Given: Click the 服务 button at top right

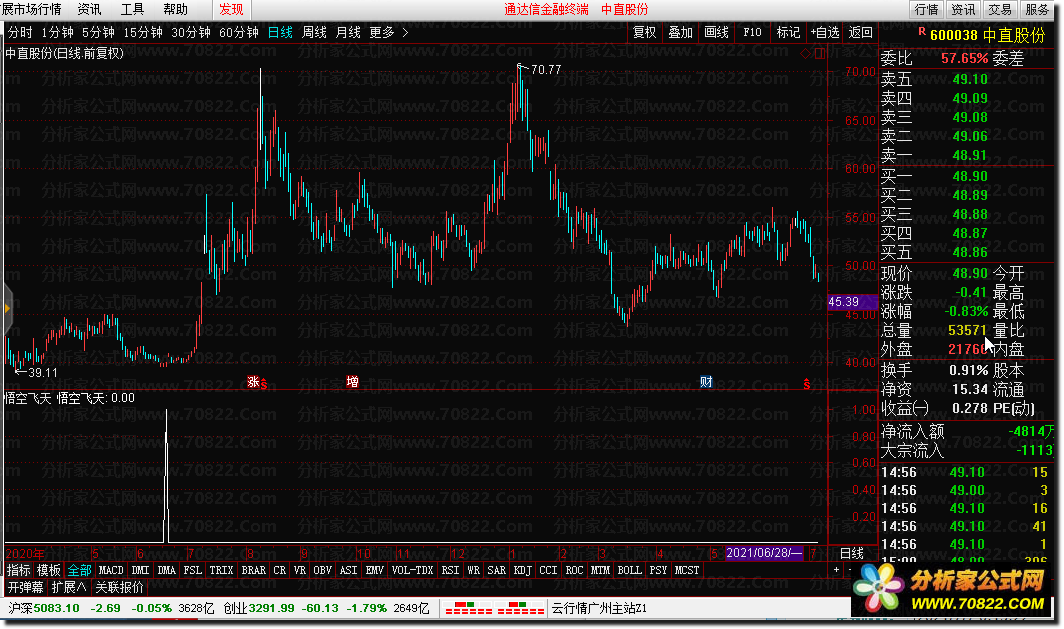Looking at the screenshot, I should coord(1036,9).
